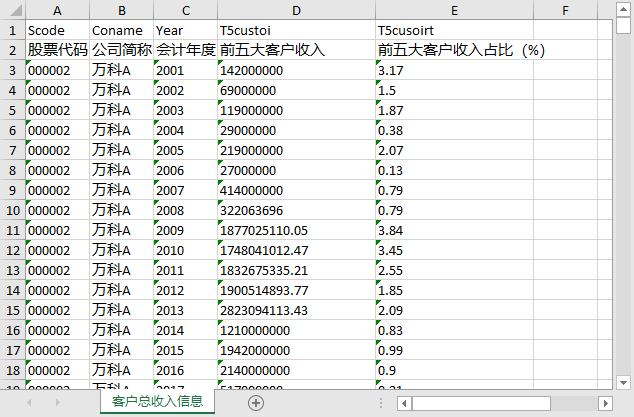The width and height of the screenshot is (634, 417).
Task: Select cell with value 69000000
Action: coord(296,90)
